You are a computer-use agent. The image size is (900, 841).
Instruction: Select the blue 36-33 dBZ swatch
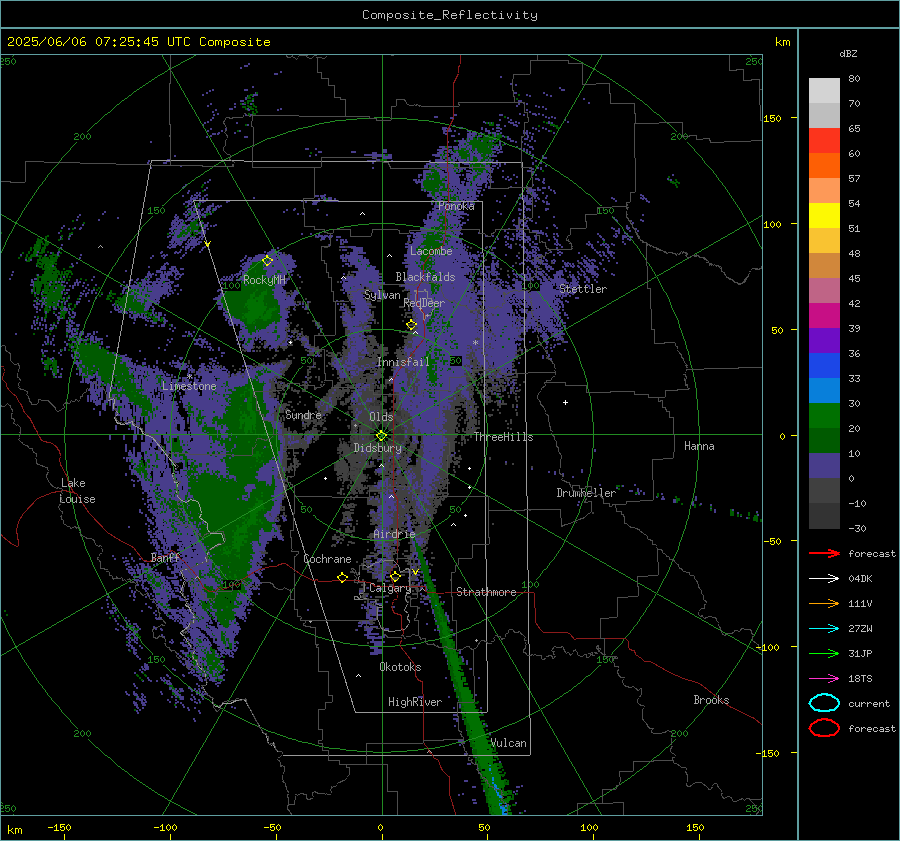(824, 366)
